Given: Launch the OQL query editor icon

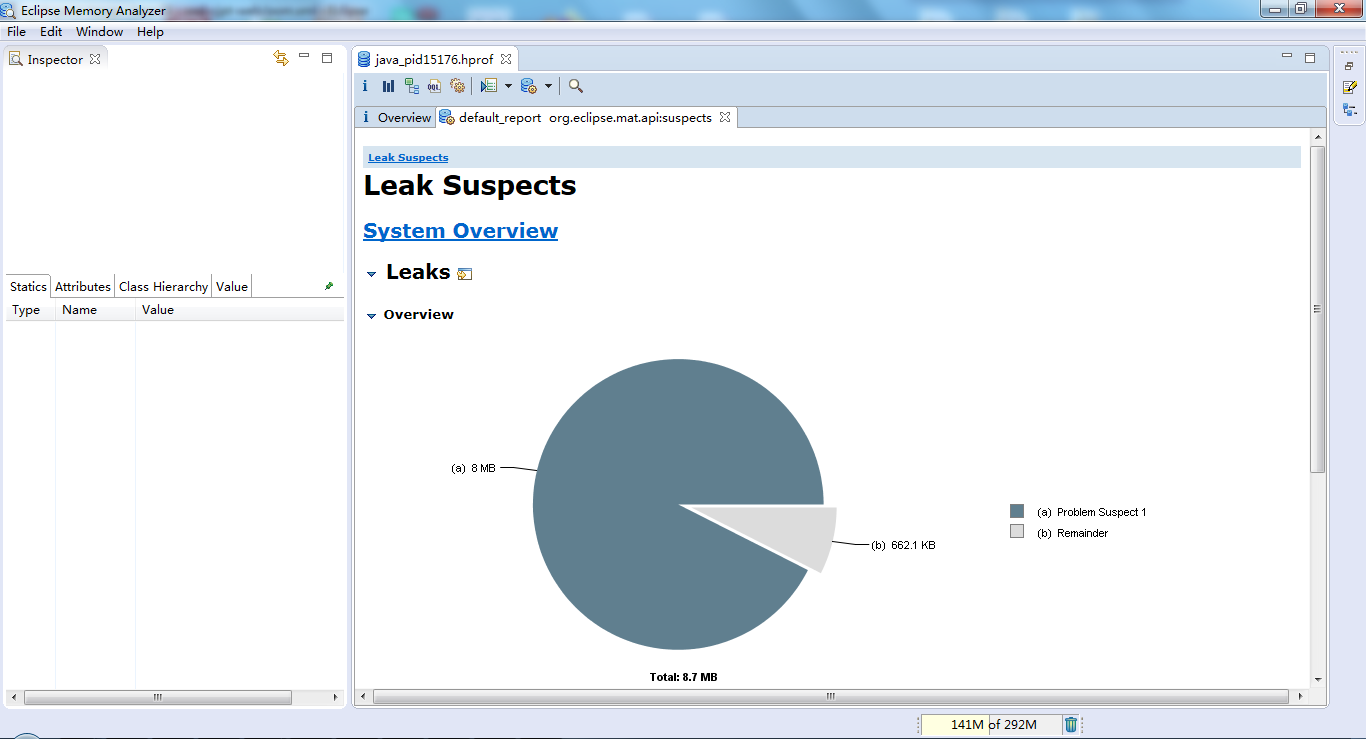Looking at the screenshot, I should tap(433, 86).
